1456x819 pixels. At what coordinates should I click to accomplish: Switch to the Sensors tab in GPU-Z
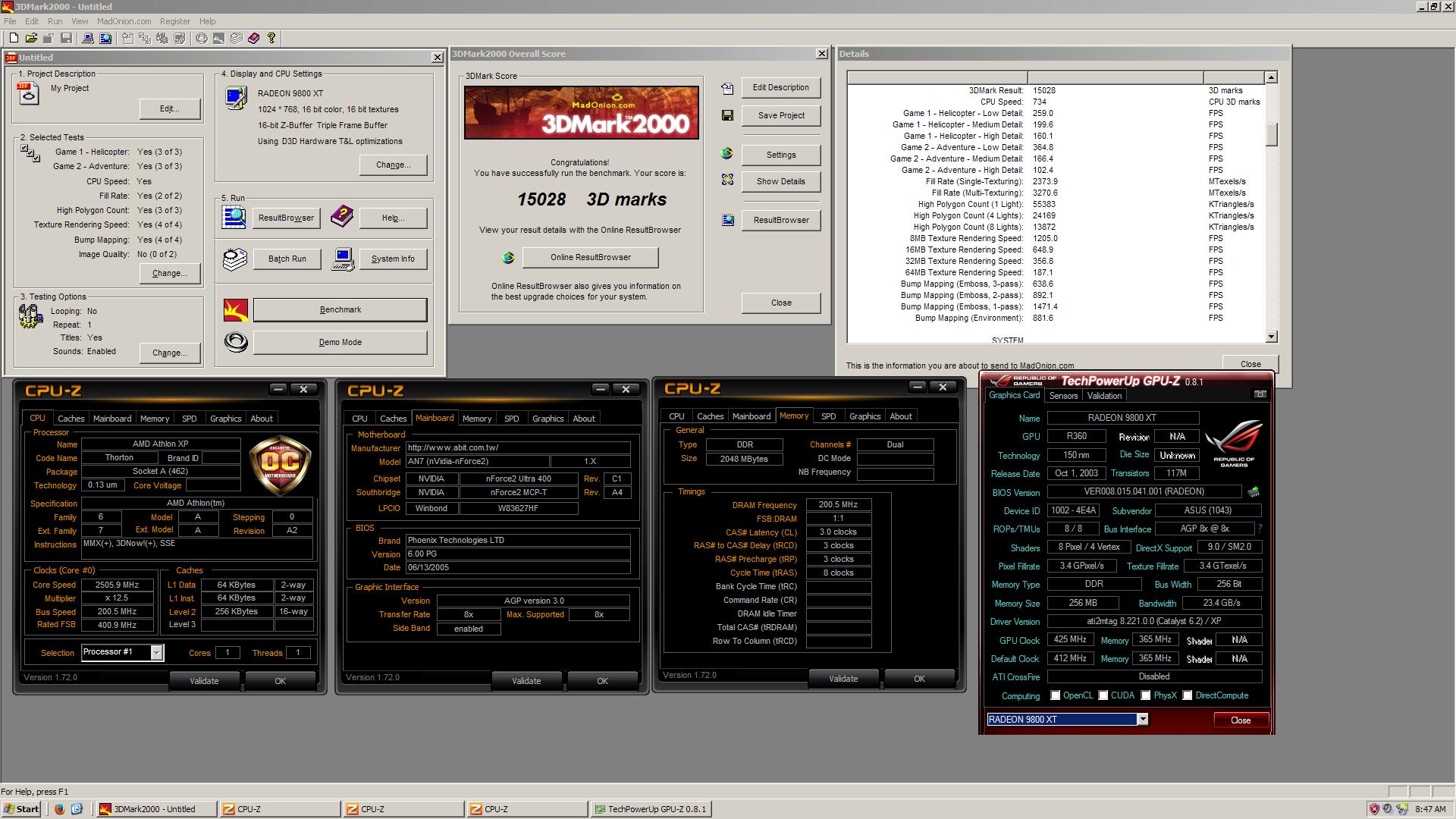point(1063,396)
